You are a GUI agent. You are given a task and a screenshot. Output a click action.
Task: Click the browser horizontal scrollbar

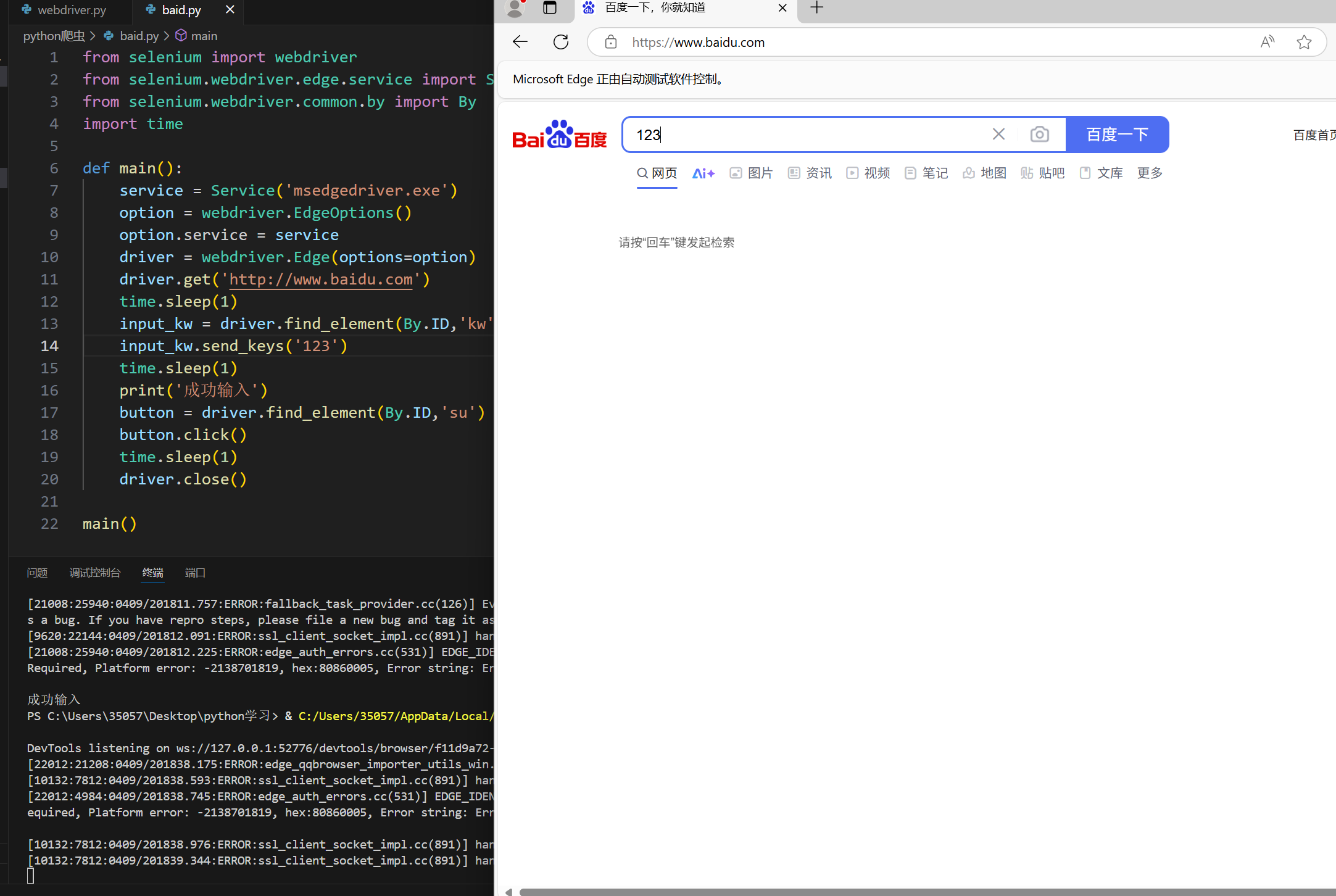(927, 892)
